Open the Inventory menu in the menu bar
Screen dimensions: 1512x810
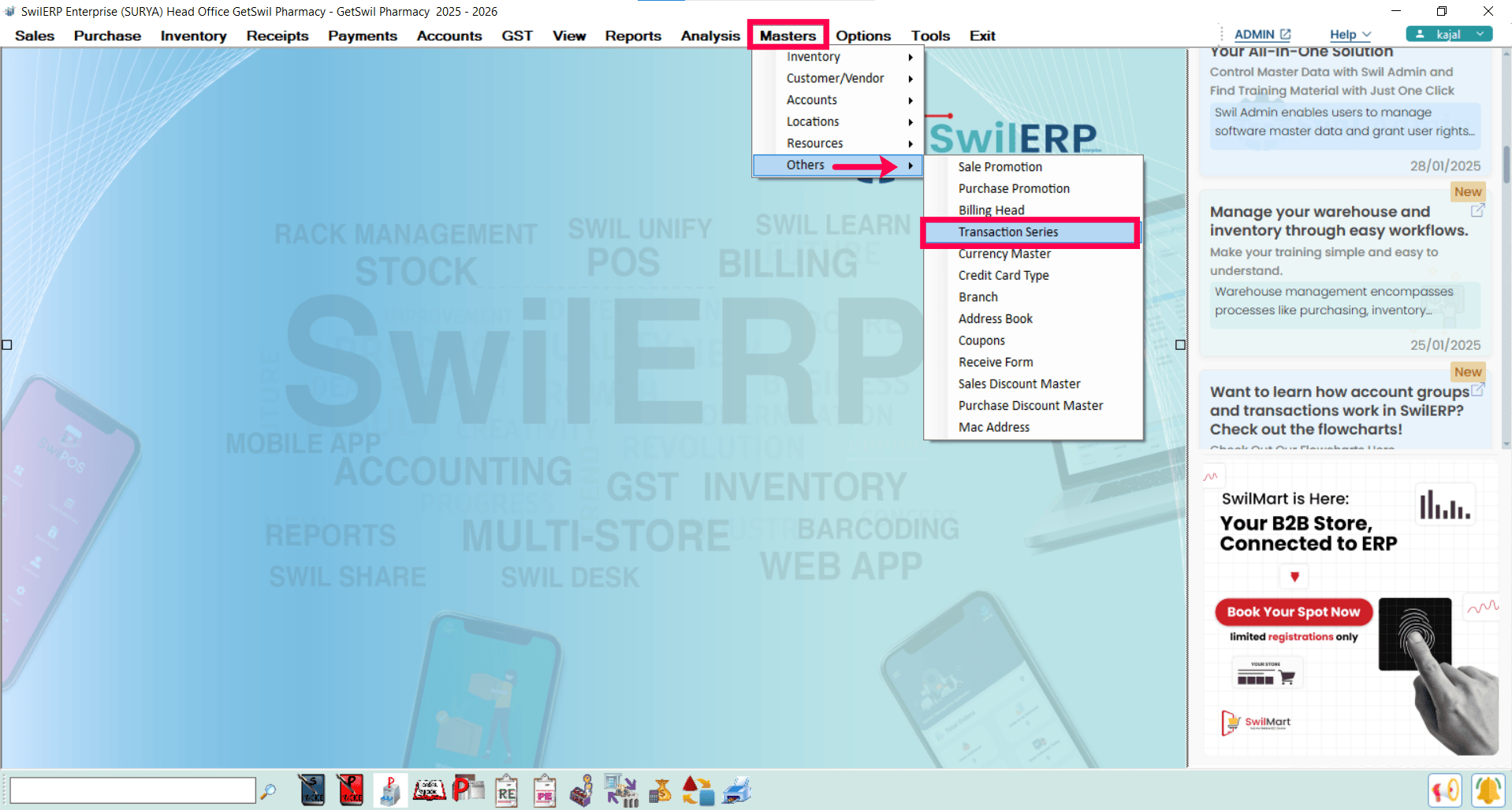193,35
